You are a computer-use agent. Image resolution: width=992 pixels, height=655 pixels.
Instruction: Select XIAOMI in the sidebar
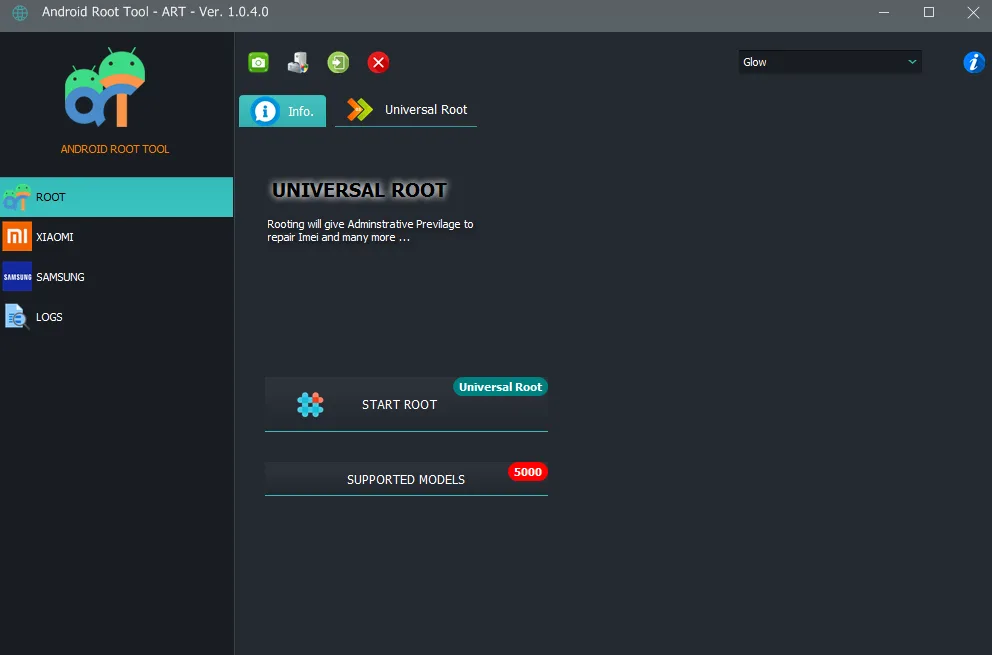pyautogui.click(x=116, y=237)
